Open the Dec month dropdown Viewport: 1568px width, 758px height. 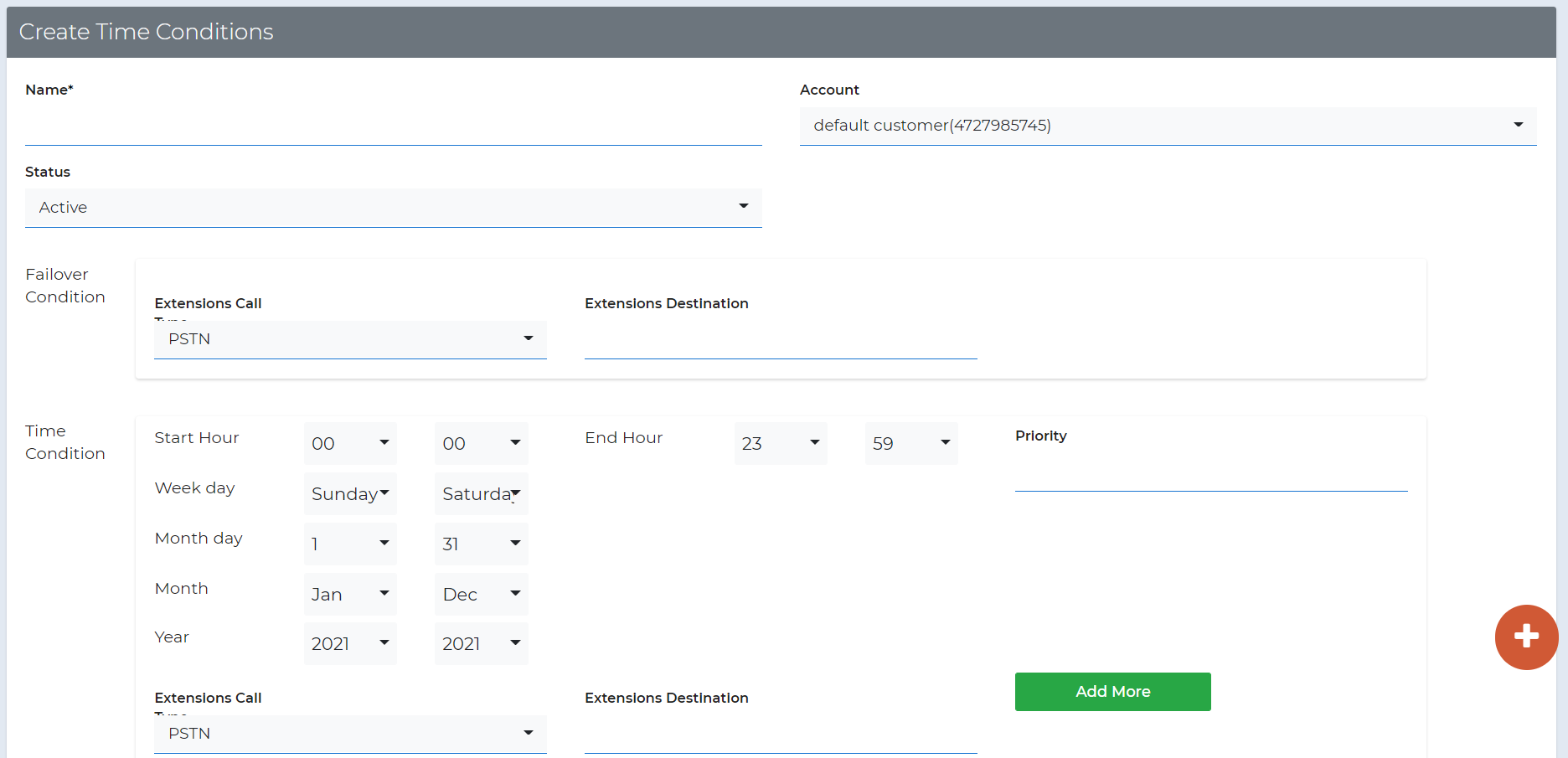(481, 594)
